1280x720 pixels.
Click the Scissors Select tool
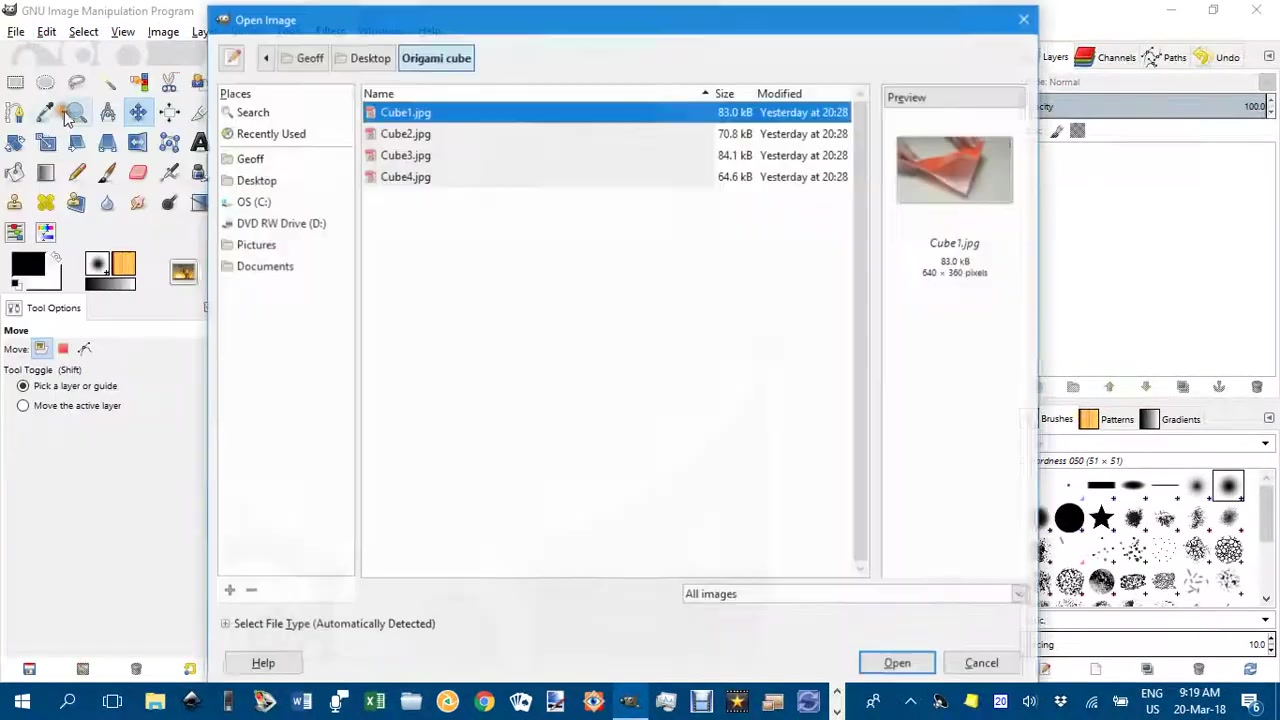(x=169, y=83)
